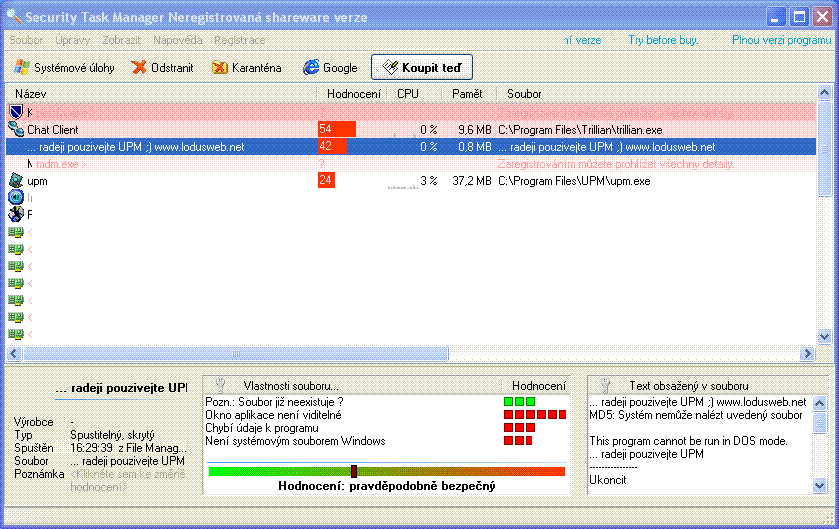839x529 pixels.
Task: Click the Okno aplikace není viditelné entry
Action: (273, 415)
